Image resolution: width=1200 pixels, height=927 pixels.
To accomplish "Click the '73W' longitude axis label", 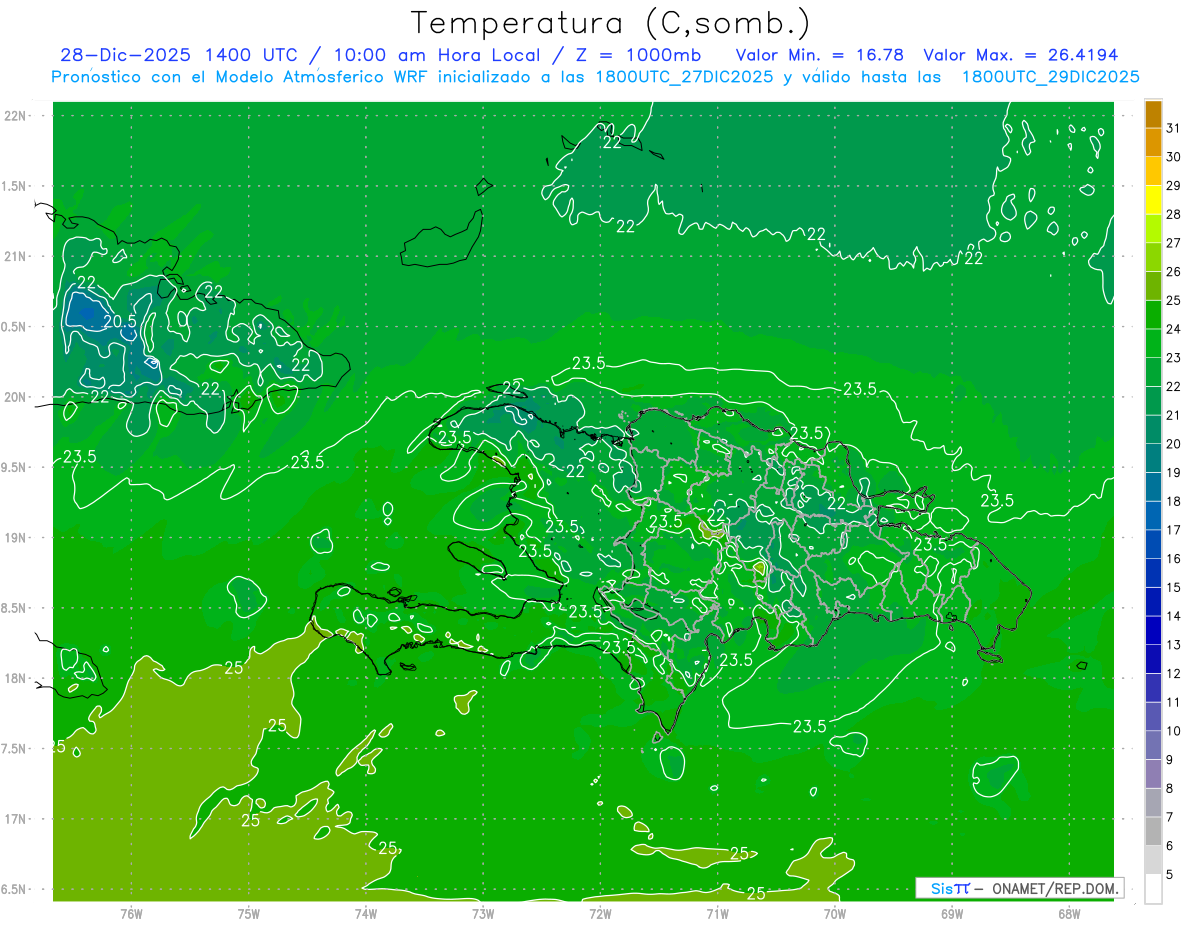I will pos(483,913).
